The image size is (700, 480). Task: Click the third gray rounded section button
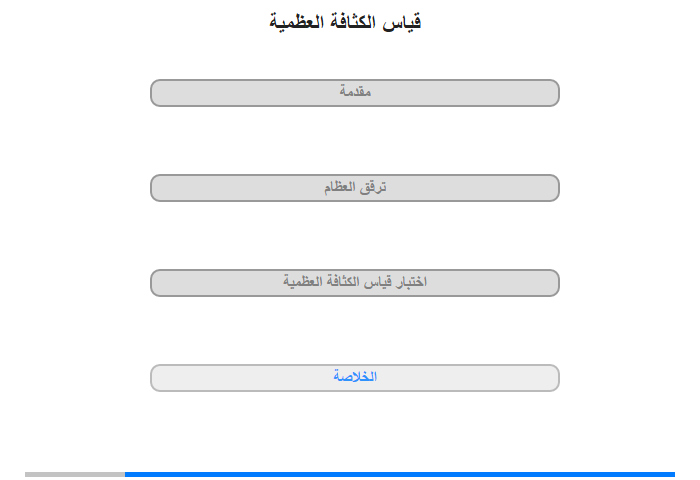[x=354, y=283]
